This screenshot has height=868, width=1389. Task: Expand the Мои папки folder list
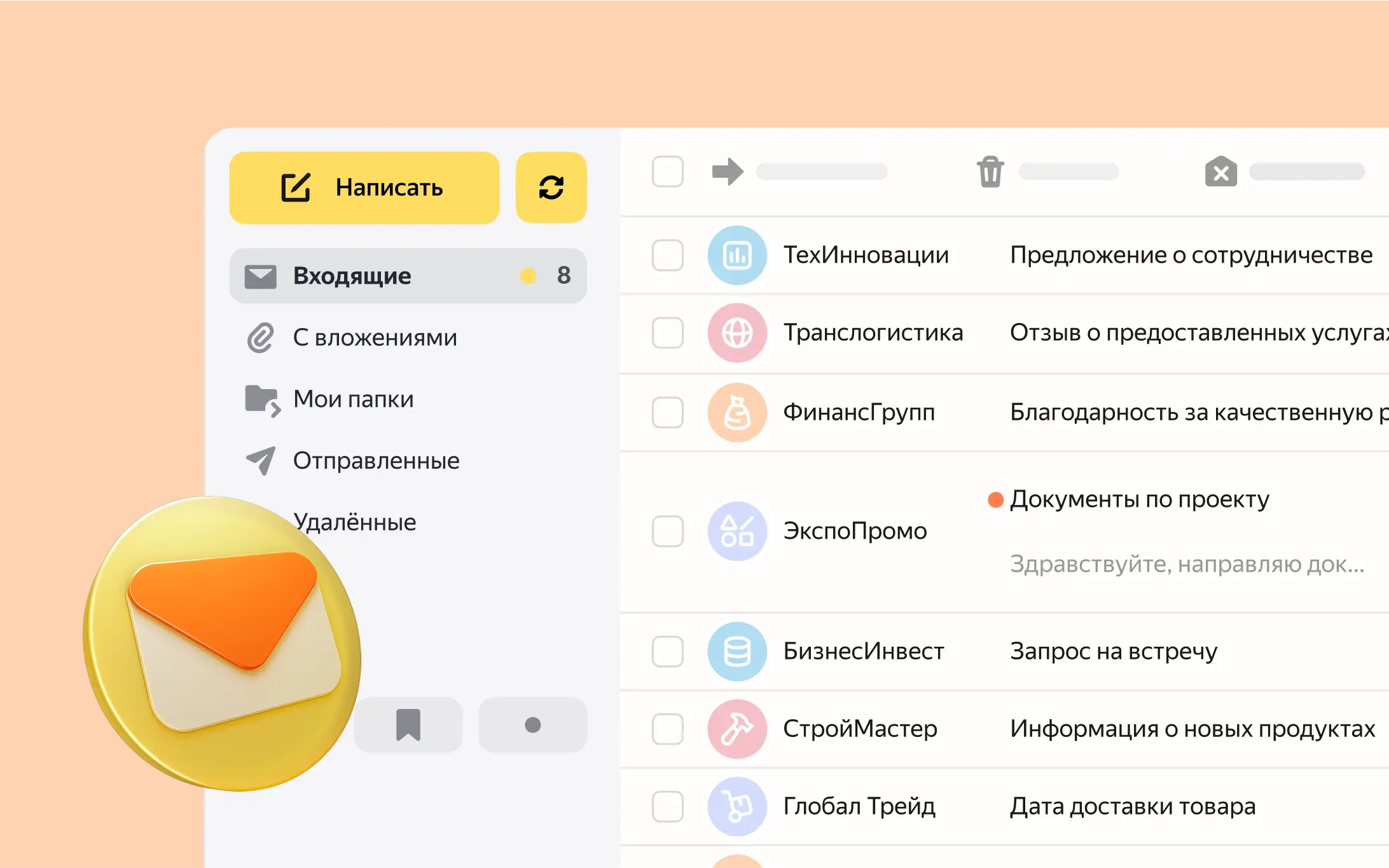point(353,399)
